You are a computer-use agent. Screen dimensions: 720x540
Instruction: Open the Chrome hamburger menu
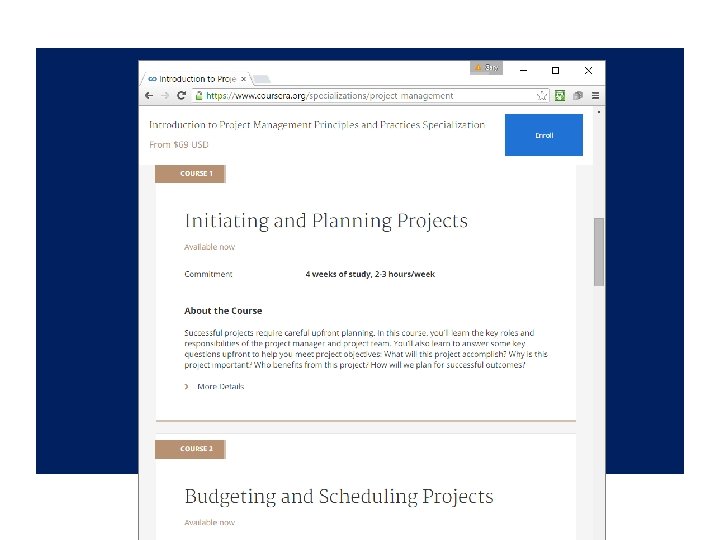point(595,96)
